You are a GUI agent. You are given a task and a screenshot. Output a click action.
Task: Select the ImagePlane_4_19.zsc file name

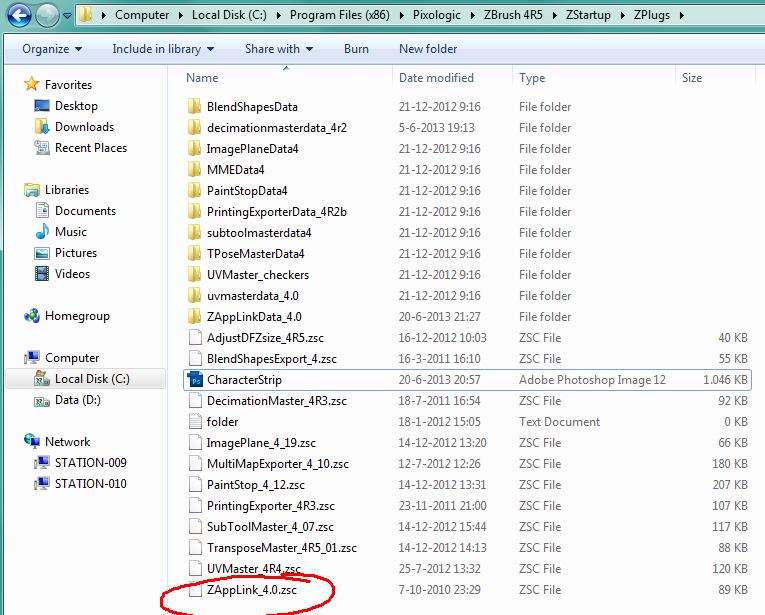[x=261, y=442]
